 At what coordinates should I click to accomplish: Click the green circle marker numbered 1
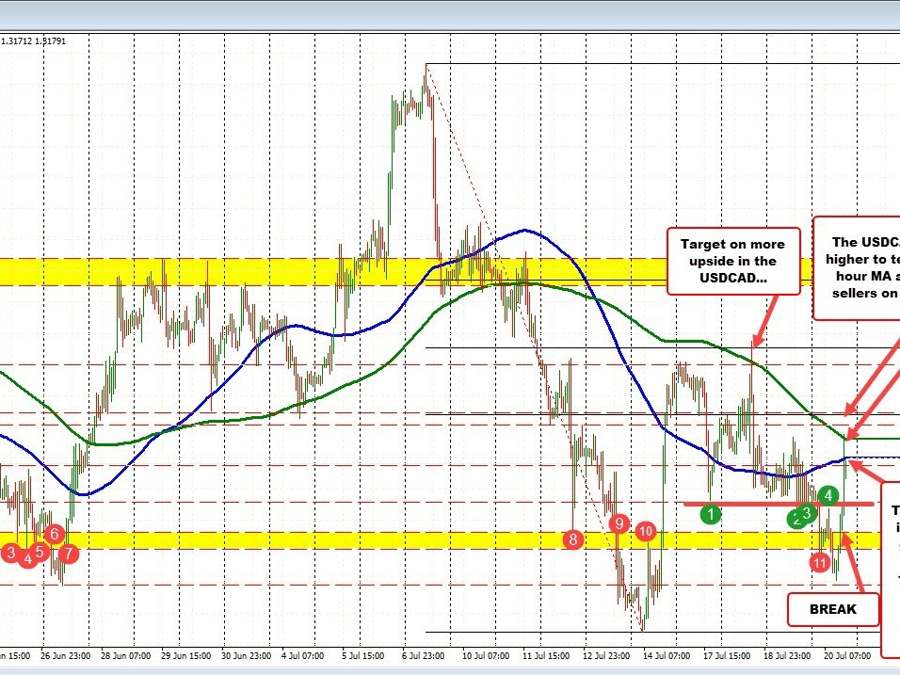(711, 514)
